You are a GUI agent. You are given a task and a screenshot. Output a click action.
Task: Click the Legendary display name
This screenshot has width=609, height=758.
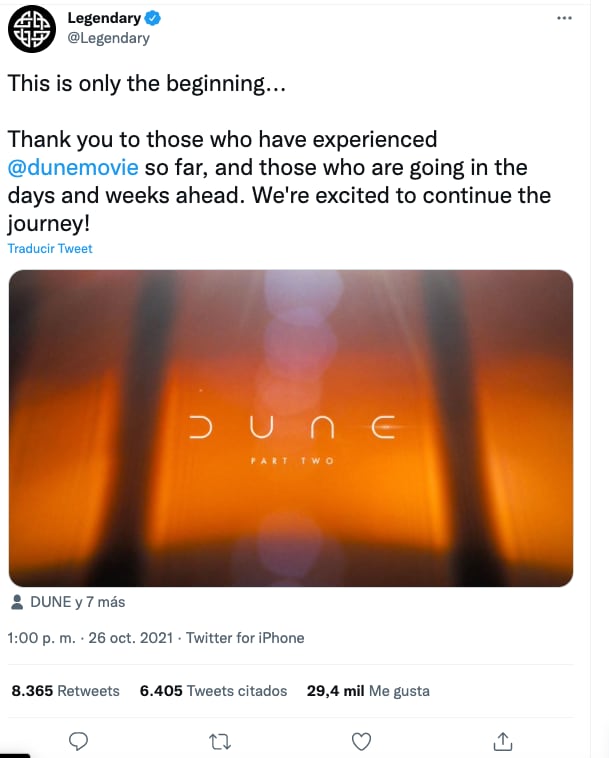[105, 19]
